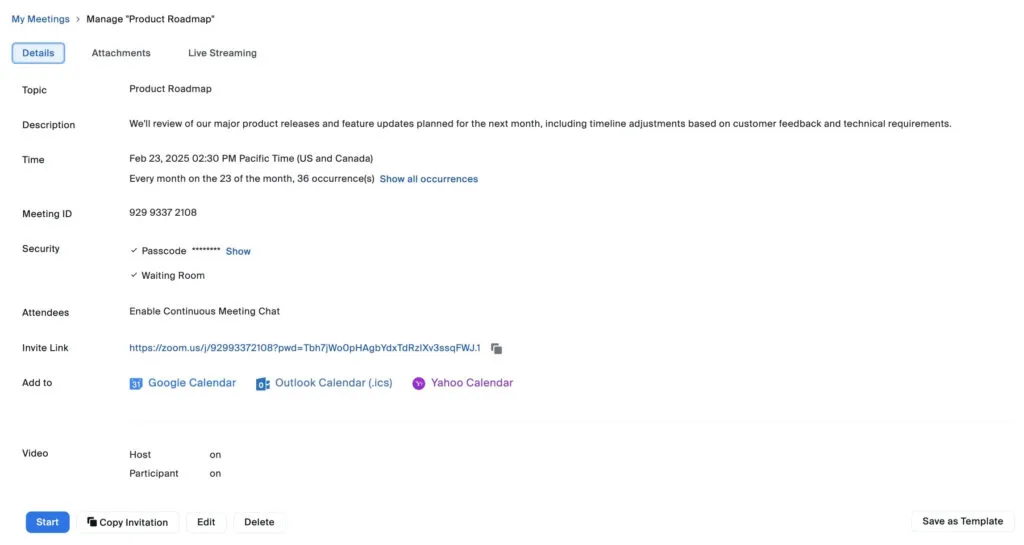
Task: Save meeting as a template
Action: coord(962,521)
